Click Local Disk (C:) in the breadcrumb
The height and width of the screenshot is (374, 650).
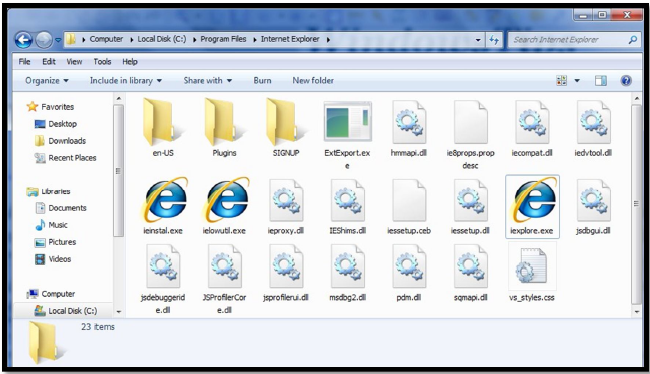click(x=162, y=39)
